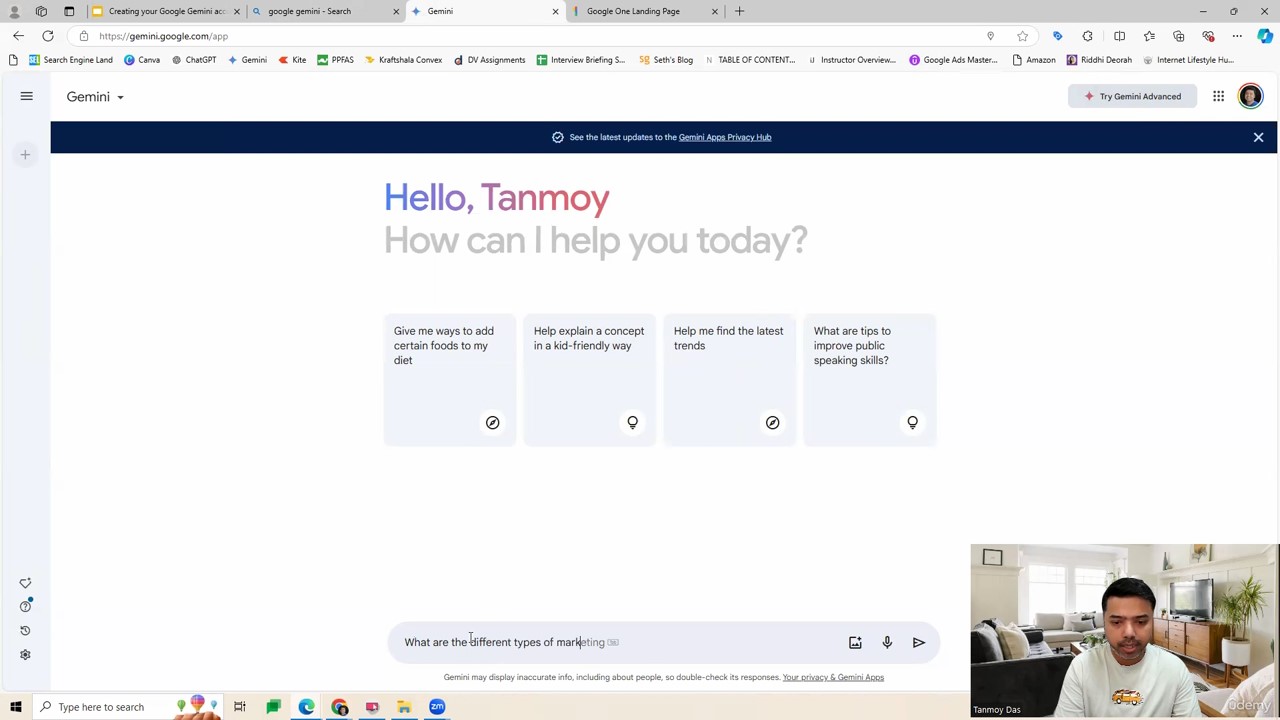Open Canva bookmark

click(x=142, y=60)
